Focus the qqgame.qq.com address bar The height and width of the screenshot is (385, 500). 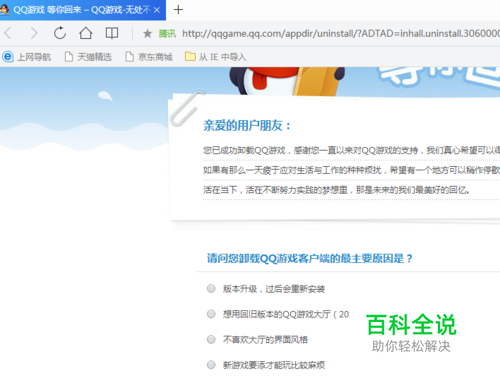tap(340, 33)
